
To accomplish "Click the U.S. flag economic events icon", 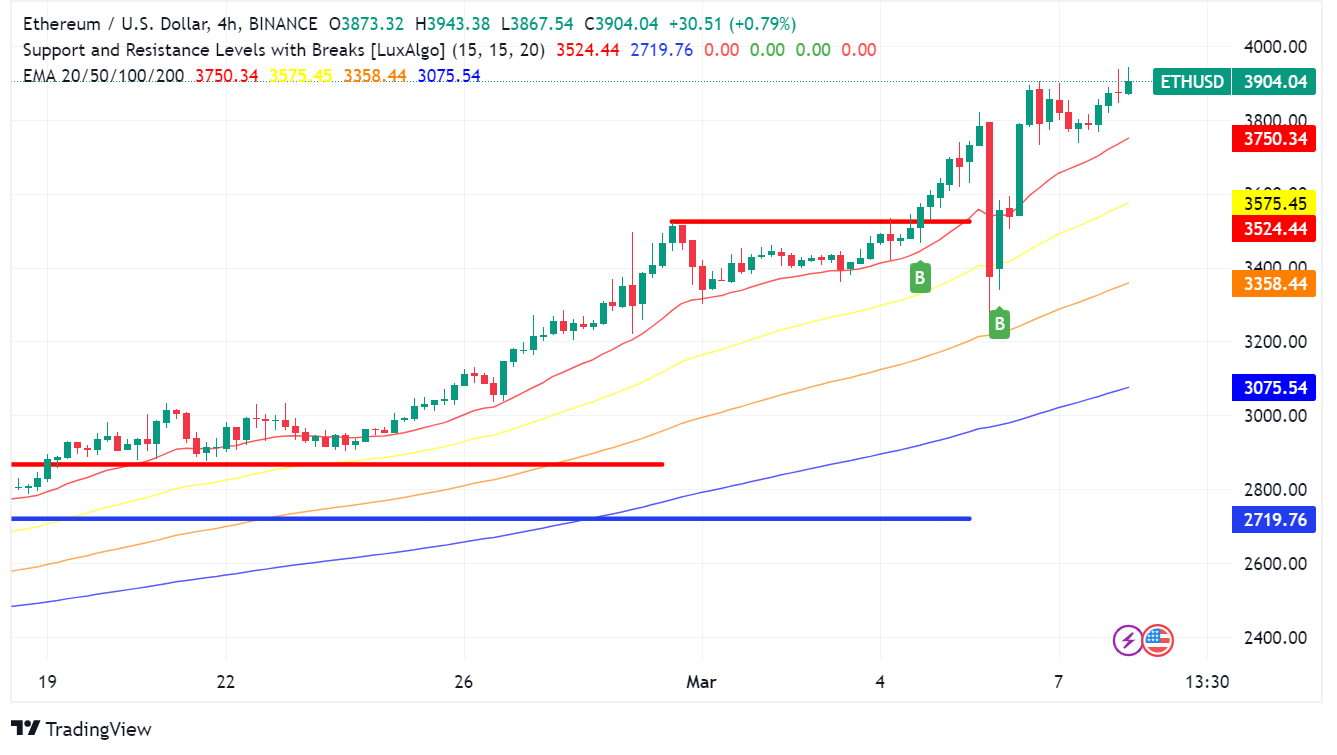I will [1159, 640].
